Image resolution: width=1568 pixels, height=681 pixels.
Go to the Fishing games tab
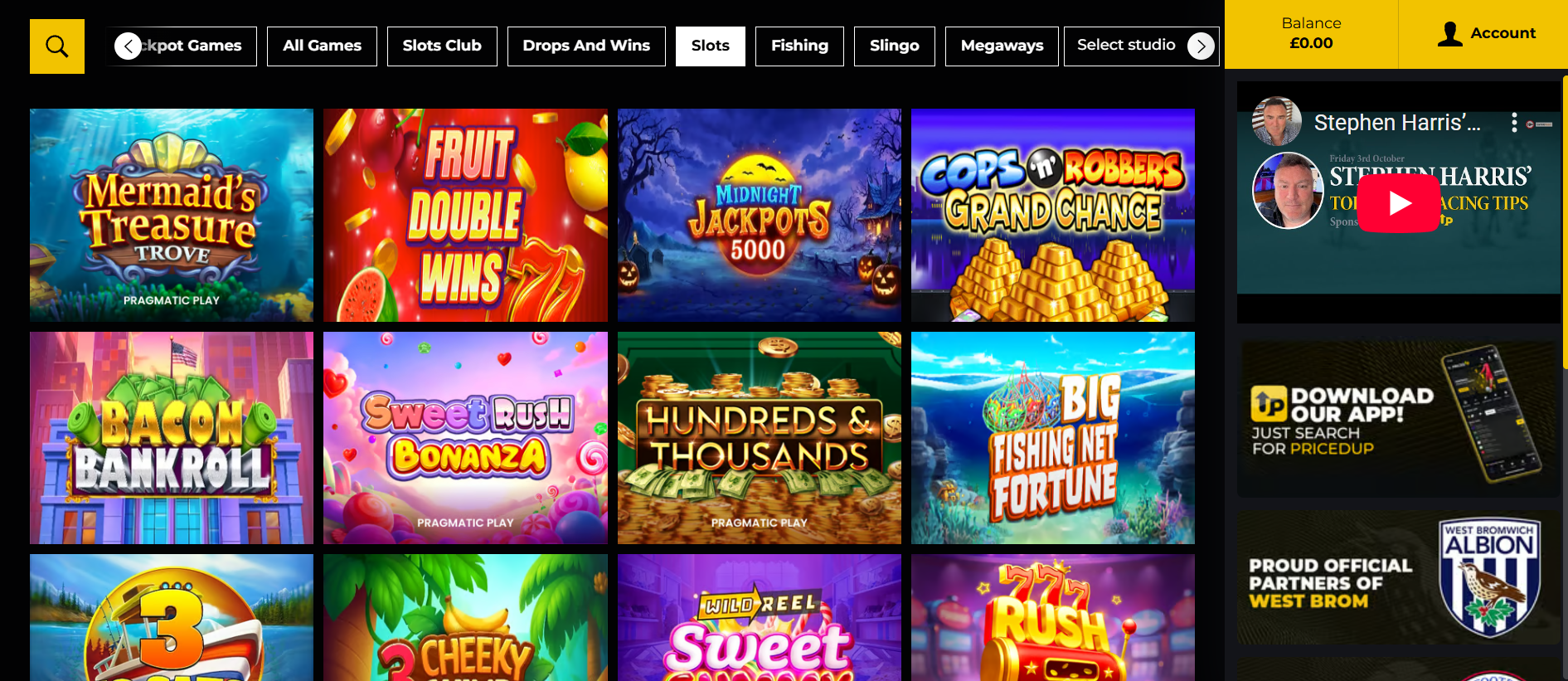[x=799, y=46]
